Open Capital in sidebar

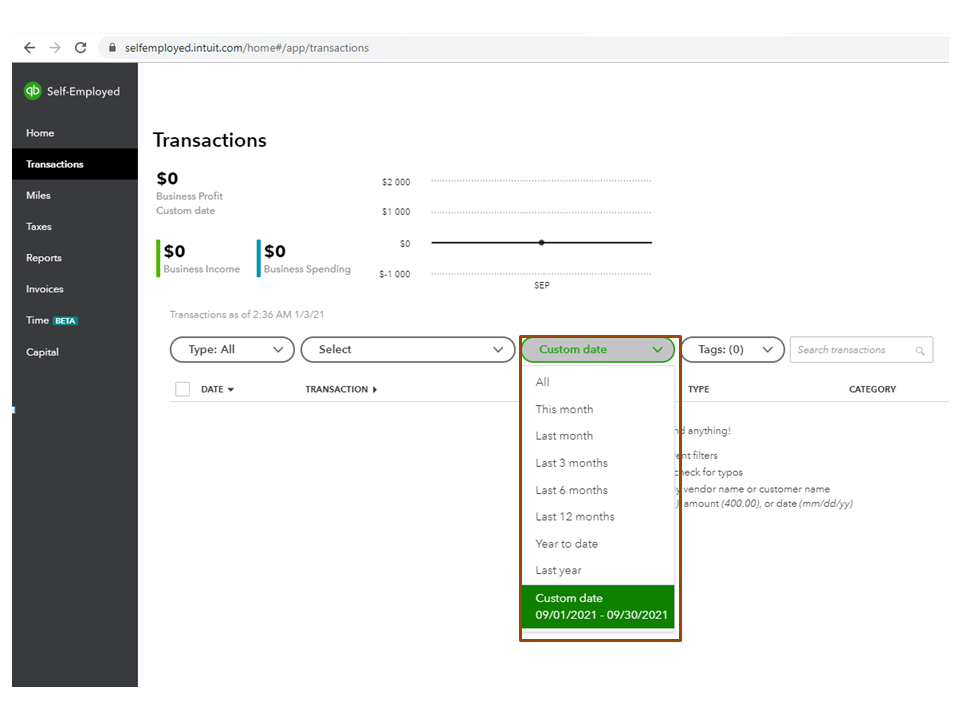75,352
